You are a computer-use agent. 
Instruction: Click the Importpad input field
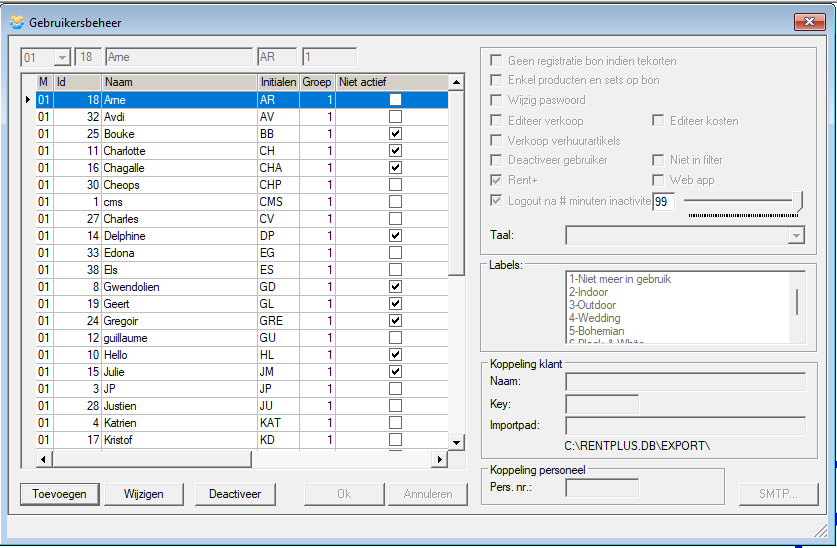click(x=686, y=426)
